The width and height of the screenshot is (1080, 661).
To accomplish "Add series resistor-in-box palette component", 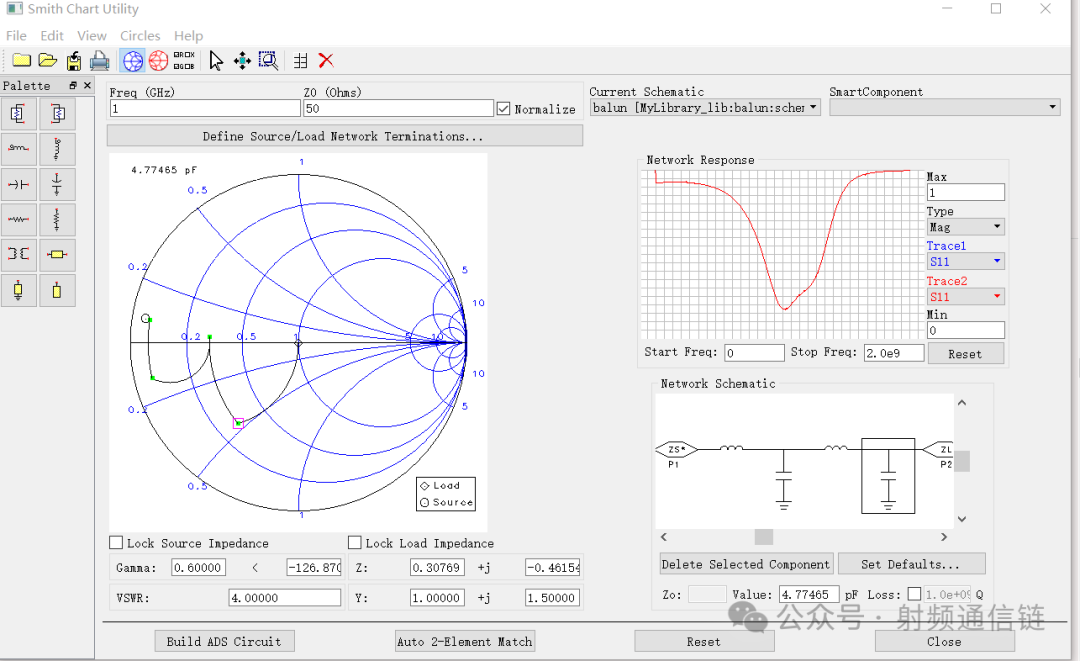I will pos(19,114).
